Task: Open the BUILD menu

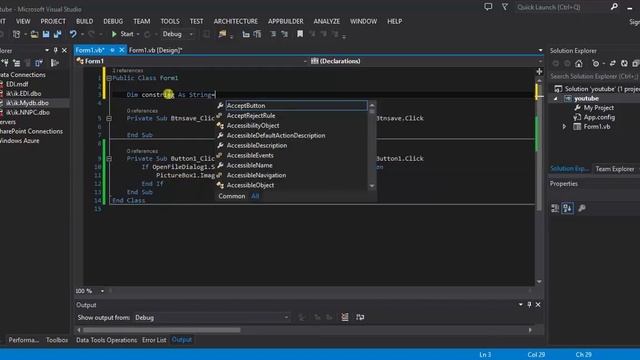Action: point(84,21)
